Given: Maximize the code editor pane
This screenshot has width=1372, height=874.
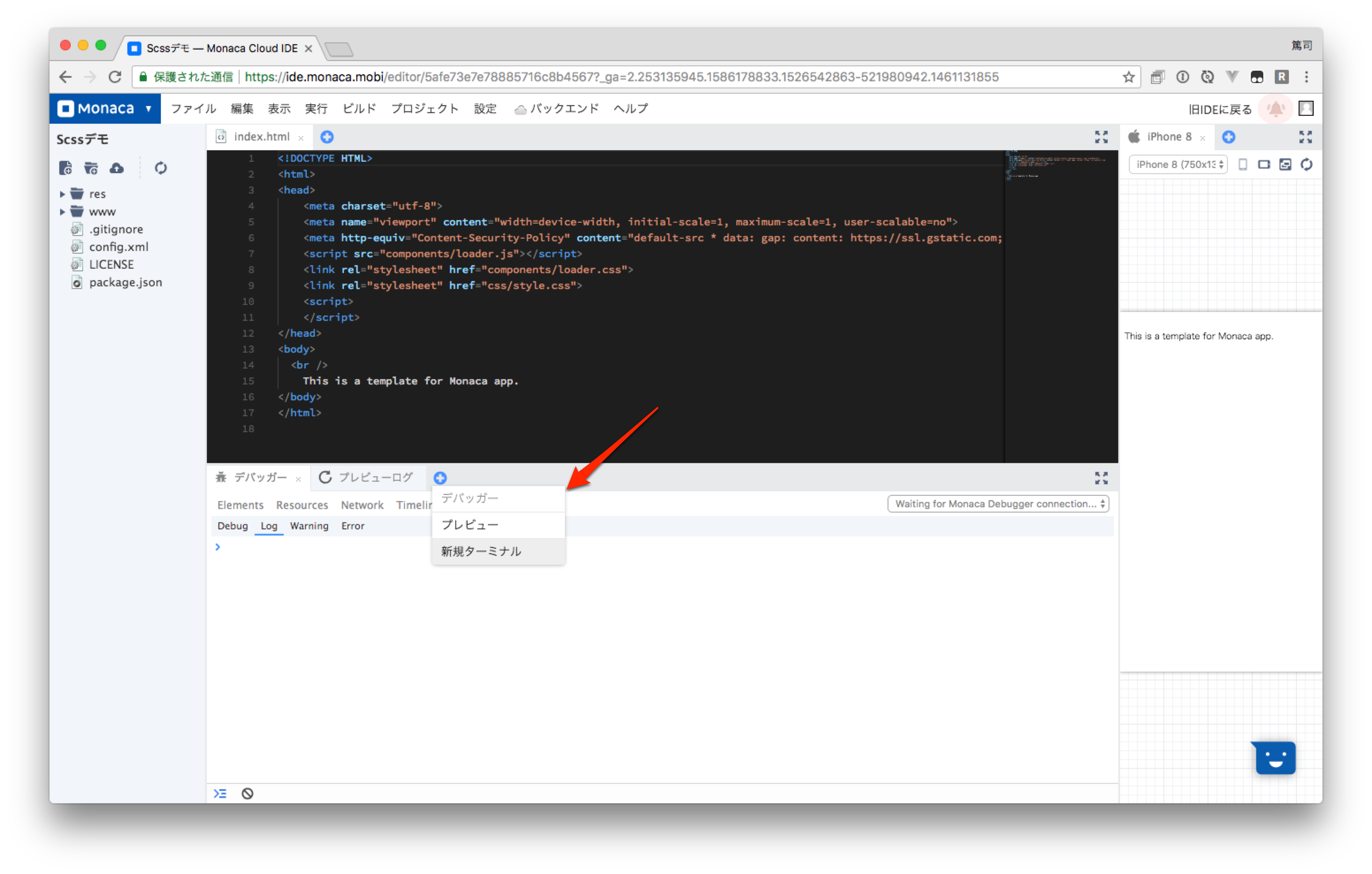Looking at the screenshot, I should pos(1101,137).
